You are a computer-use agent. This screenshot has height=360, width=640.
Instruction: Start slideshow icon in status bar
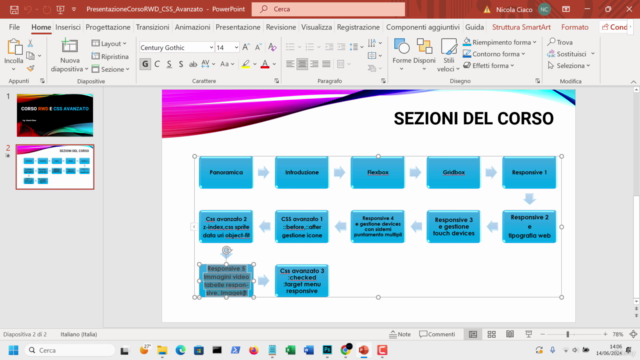529,334
